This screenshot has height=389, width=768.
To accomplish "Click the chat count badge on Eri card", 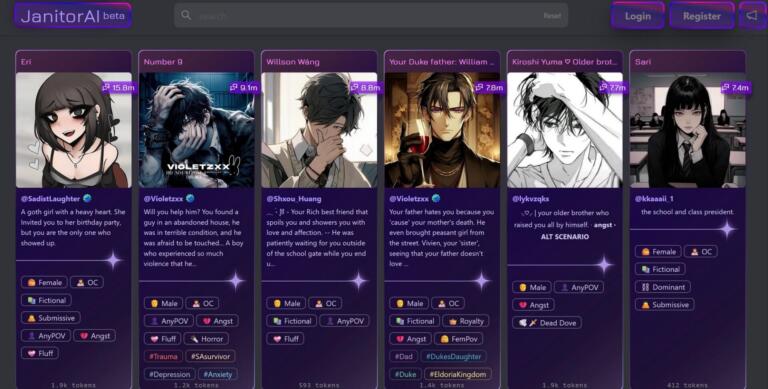I will click(x=119, y=88).
